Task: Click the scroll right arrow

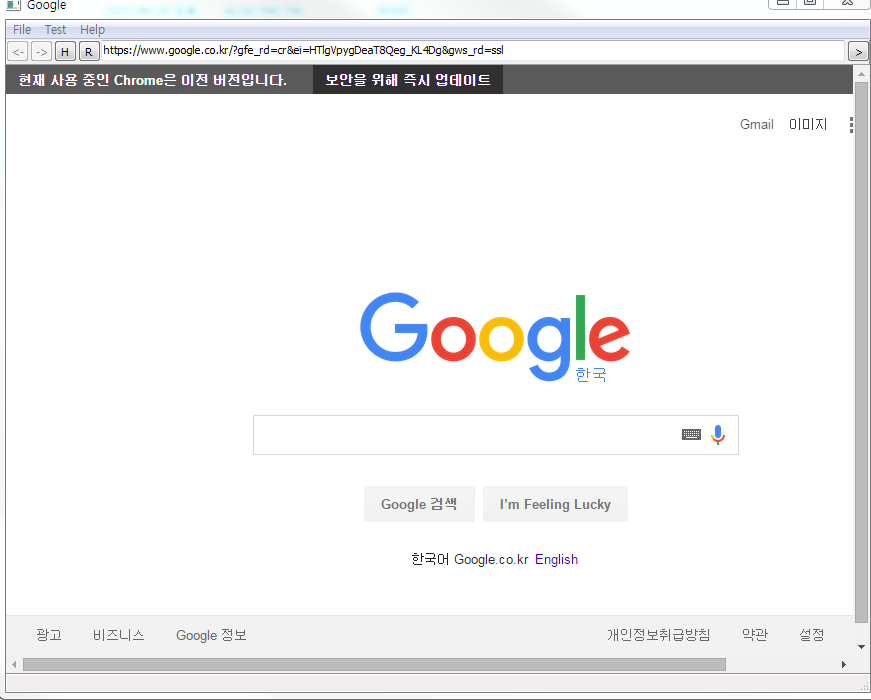Action: point(844,664)
